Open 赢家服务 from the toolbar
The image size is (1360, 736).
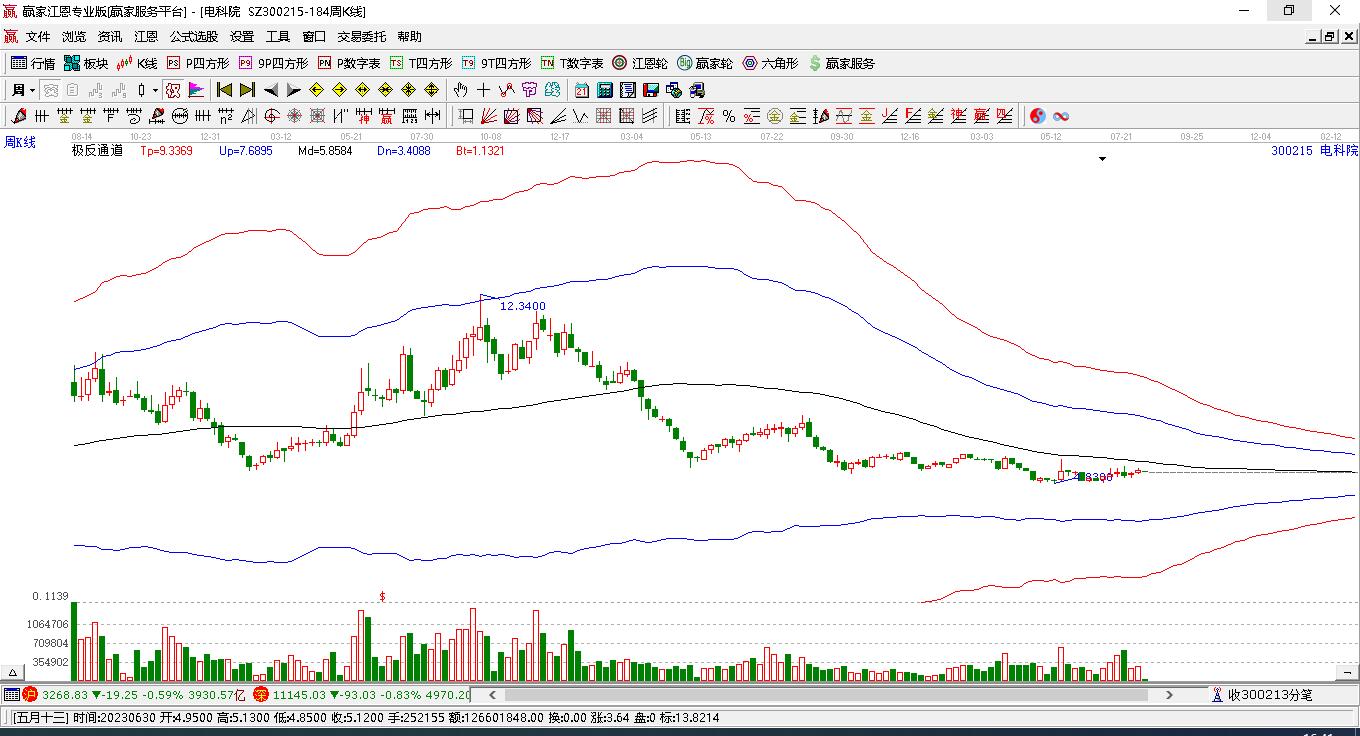pyautogui.click(x=841, y=63)
